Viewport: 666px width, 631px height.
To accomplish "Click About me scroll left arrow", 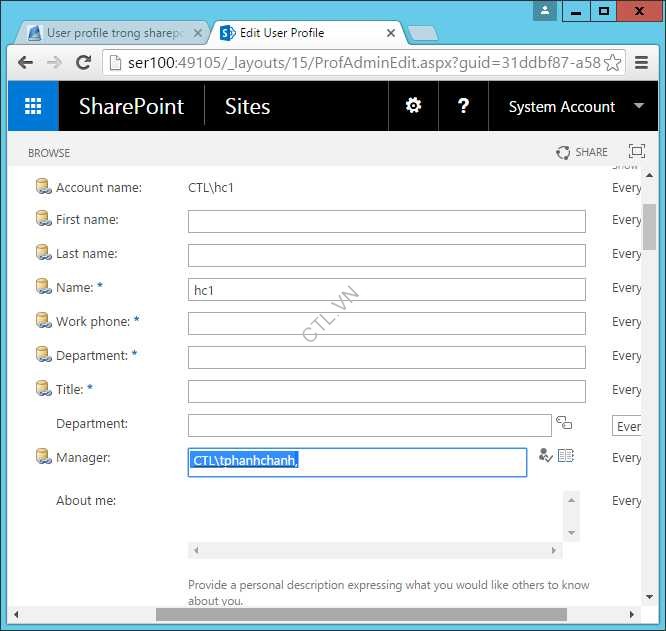I will point(196,550).
